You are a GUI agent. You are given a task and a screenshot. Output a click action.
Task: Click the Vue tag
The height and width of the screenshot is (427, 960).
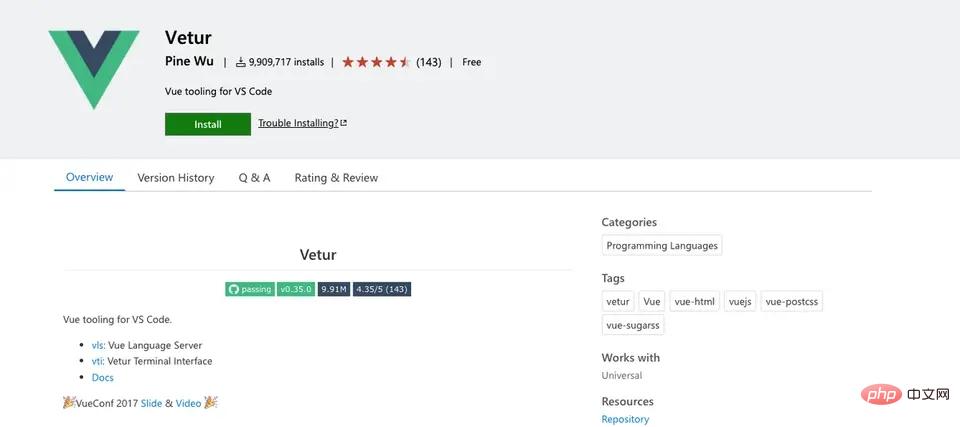tap(652, 302)
